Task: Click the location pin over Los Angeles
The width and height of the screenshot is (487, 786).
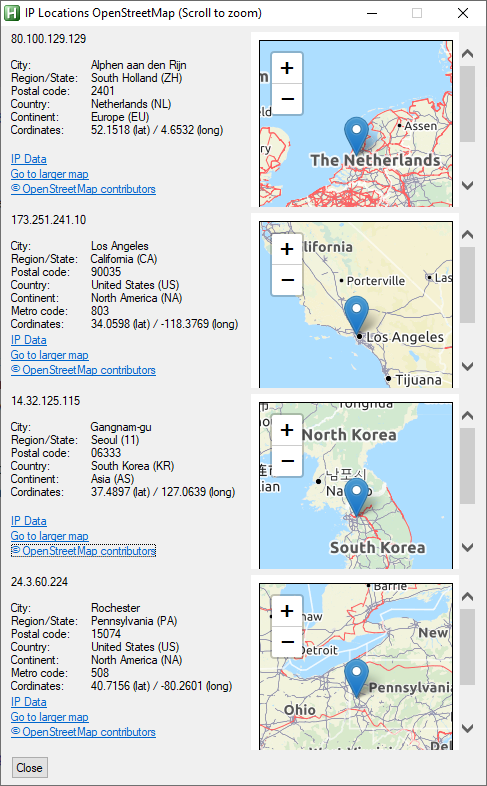Action: tap(356, 314)
